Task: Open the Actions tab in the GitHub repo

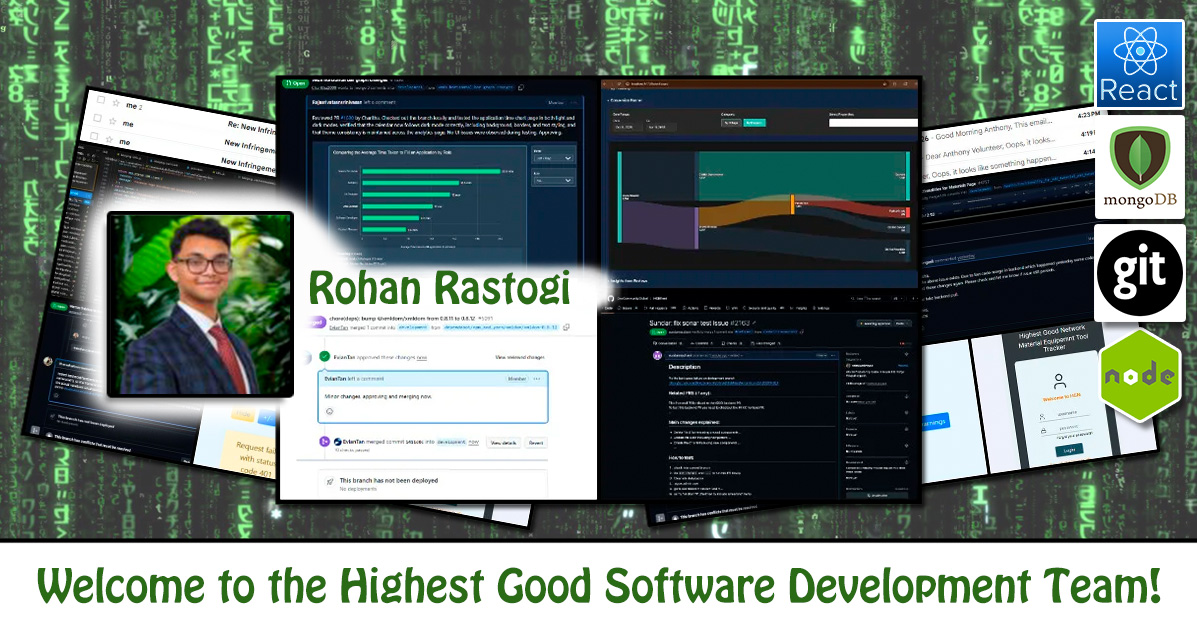Action: (x=693, y=309)
